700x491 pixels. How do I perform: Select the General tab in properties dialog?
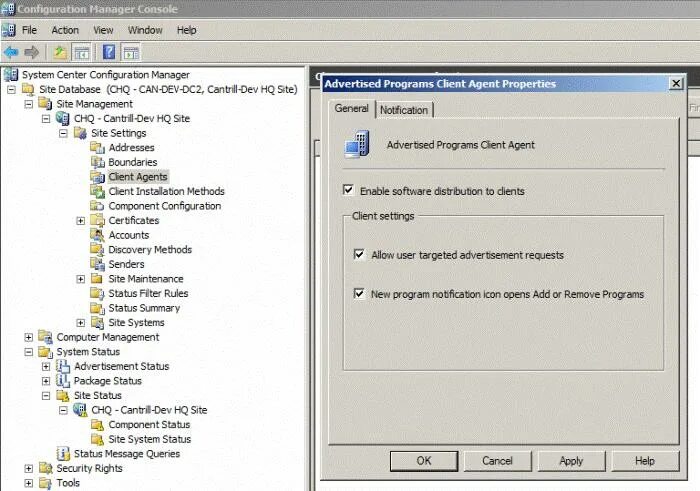tap(351, 108)
